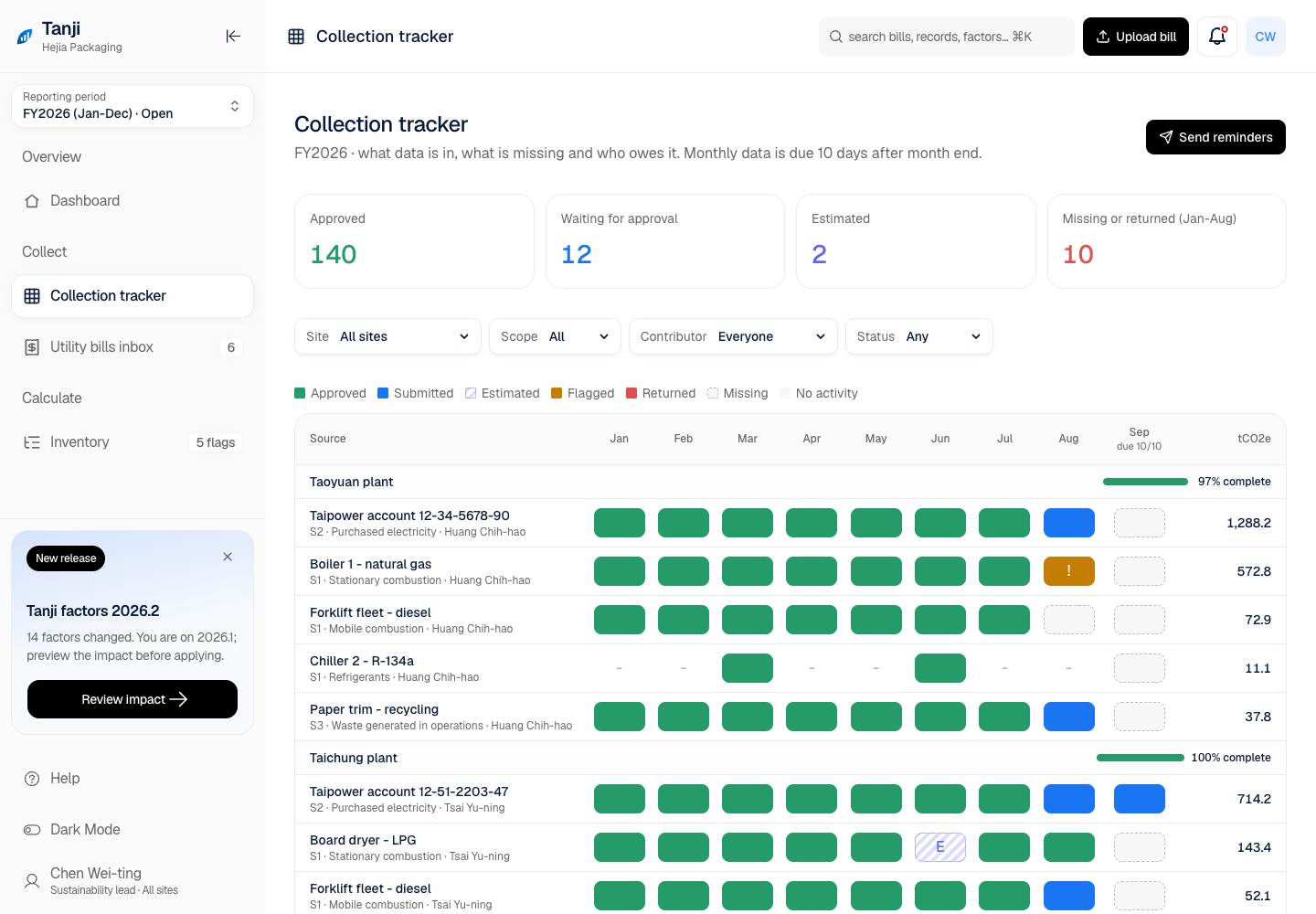
Task: Expand the Site filter dropdown
Action: (388, 336)
